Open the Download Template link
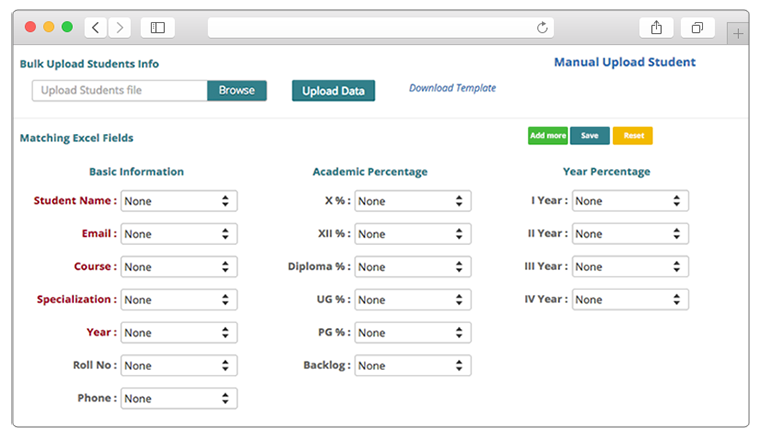Image resolution: width=760 pixels, height=437 pixels. coord(452,88)
